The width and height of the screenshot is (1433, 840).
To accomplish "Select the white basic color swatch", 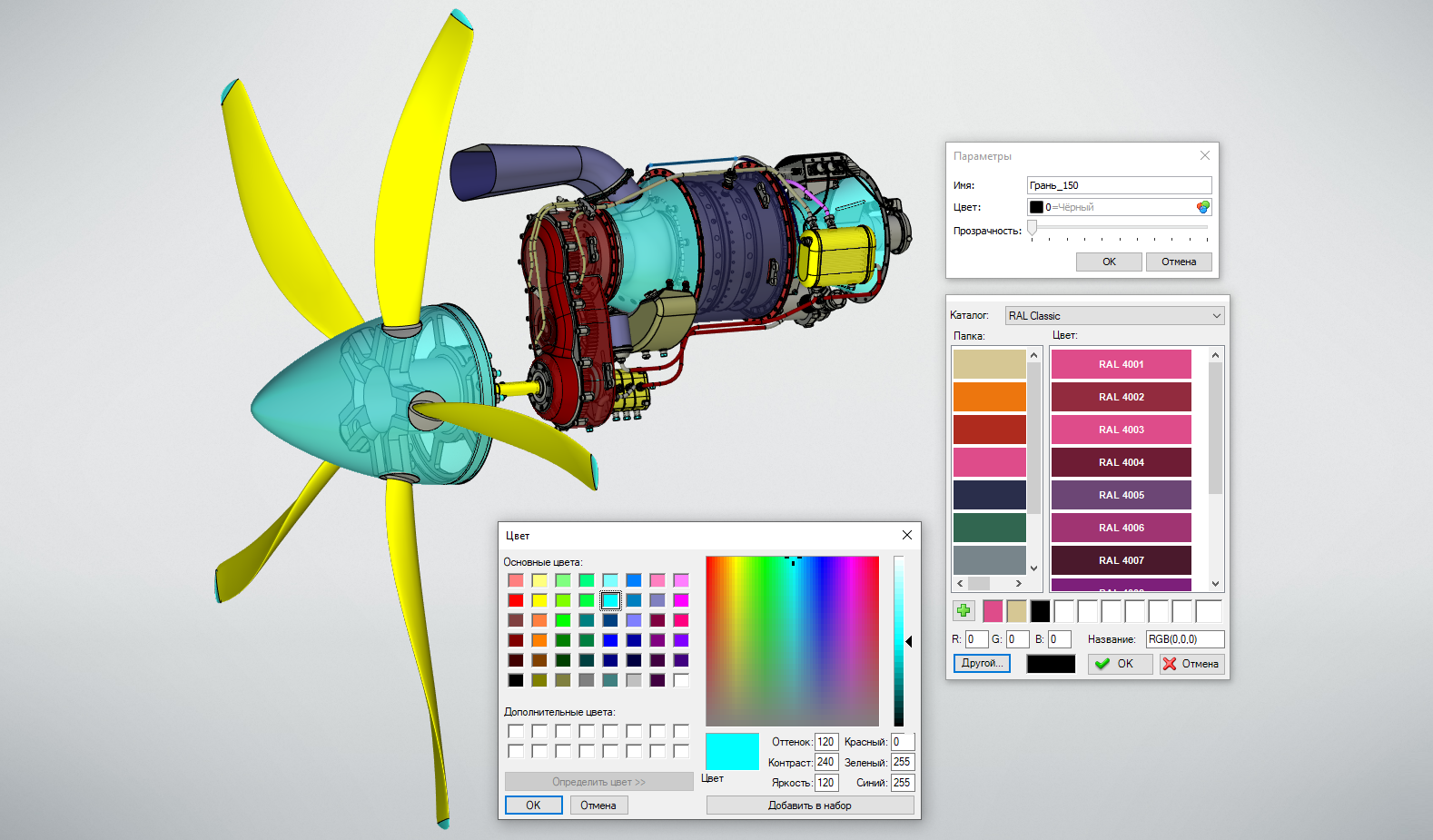I will [x=681, y=680].
